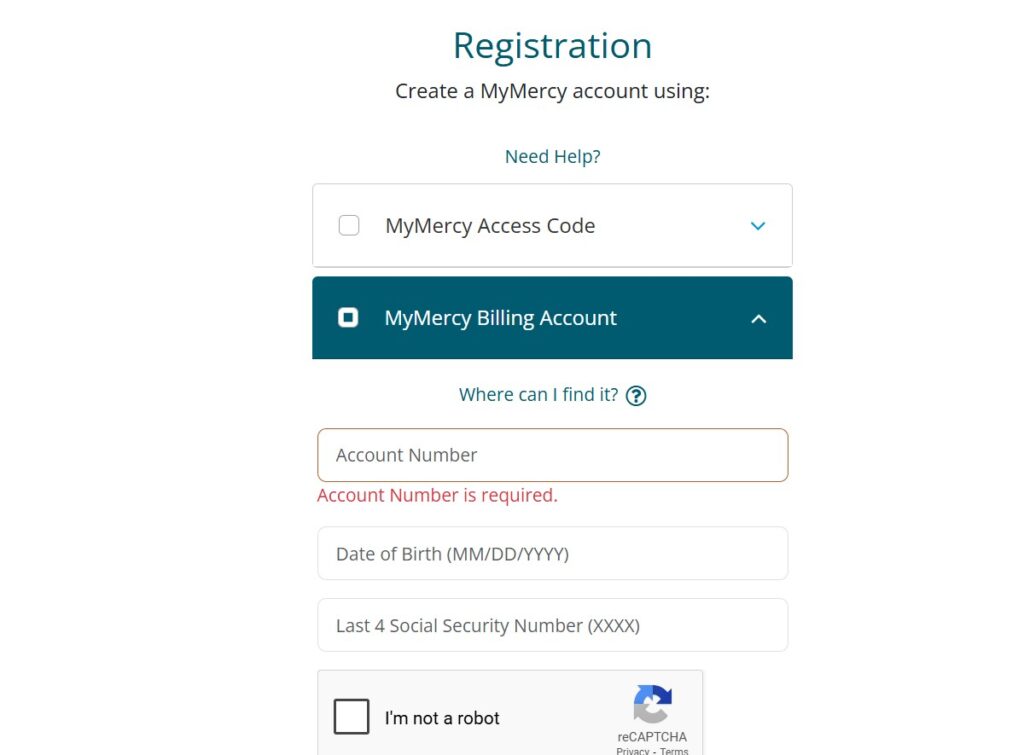Select the MyMercy Access Code label
Viewport: 1024px width, 755px height.
pos(490,226)
